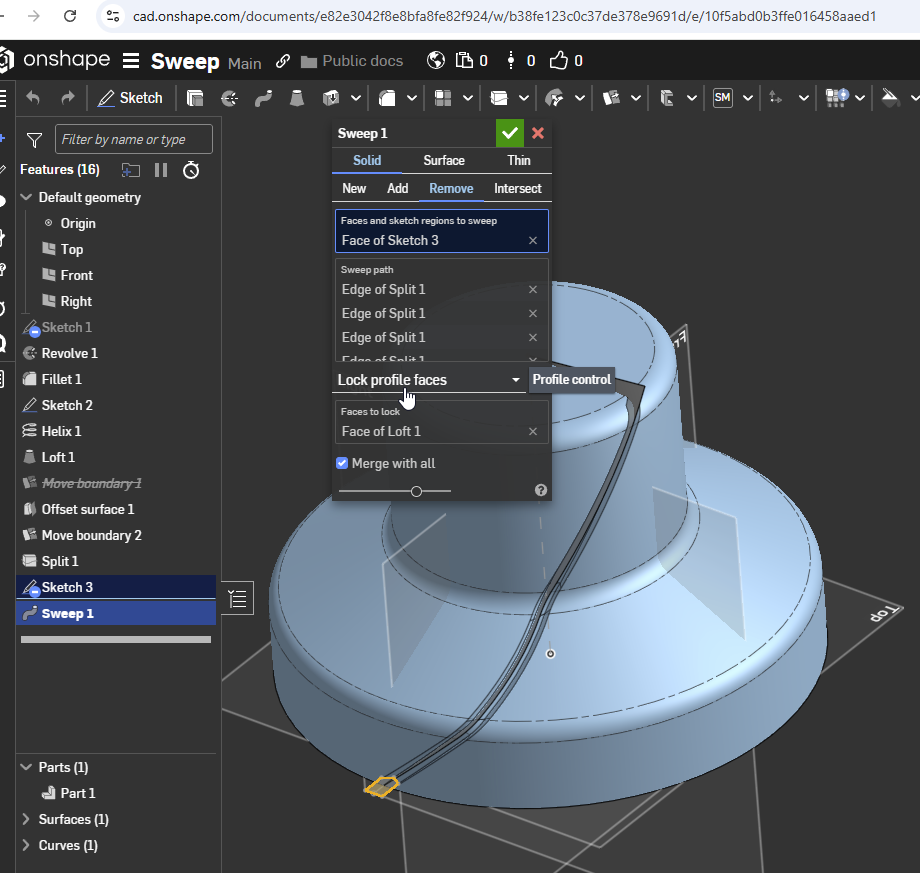Collapse the Default geometry tree
Viewport: 920px width, 873px height.
pos(27,198)
